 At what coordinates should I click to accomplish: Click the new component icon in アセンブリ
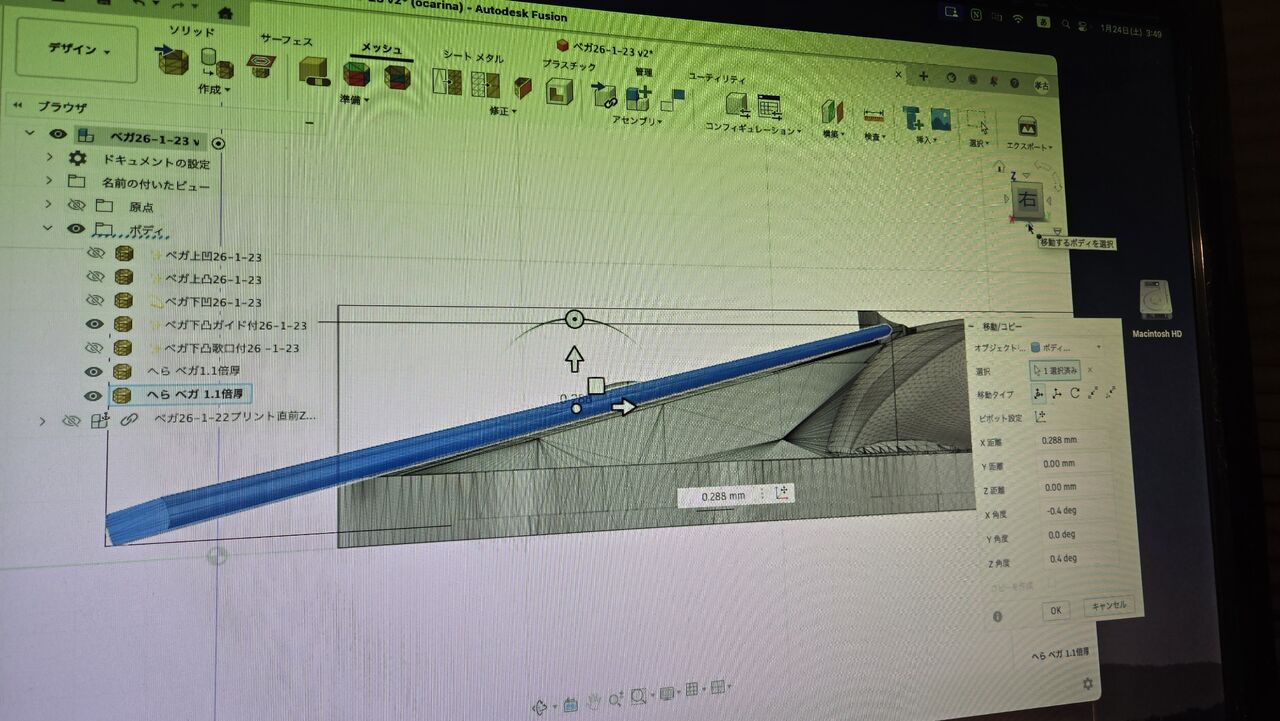pos(638,97)
